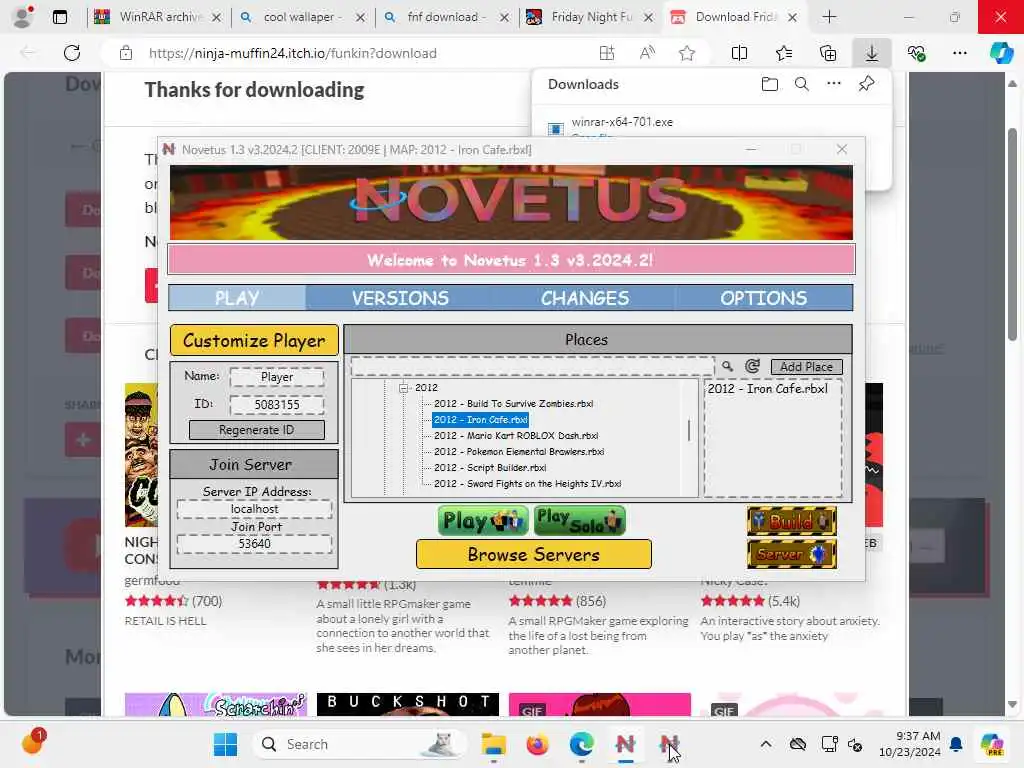Select 2012 - Mario Kart ROBLOX Dash.rbxl

pyautogui.click(x=516, y=436)
